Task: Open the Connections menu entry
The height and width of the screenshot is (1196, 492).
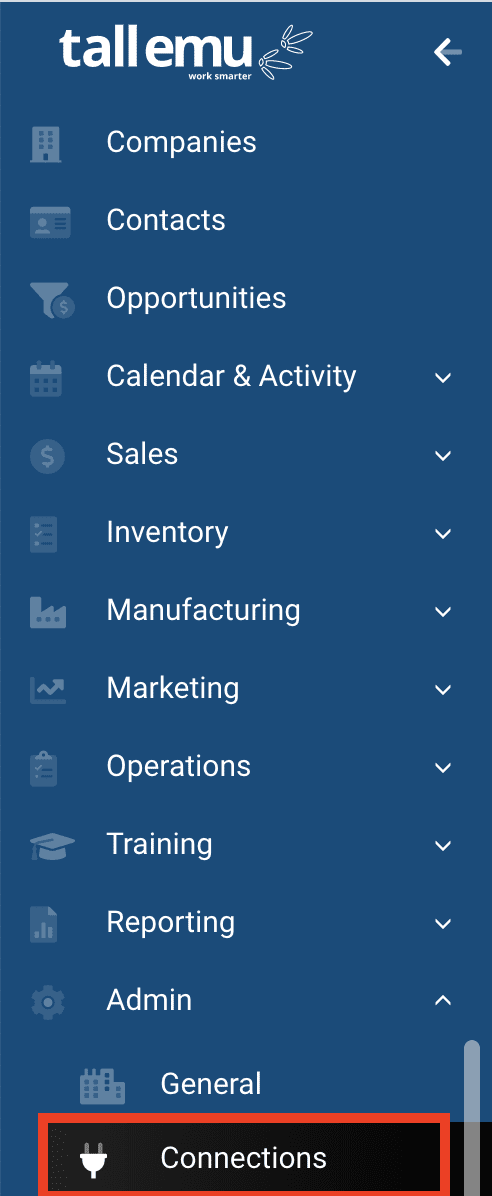Action: tap(244, 1158)
